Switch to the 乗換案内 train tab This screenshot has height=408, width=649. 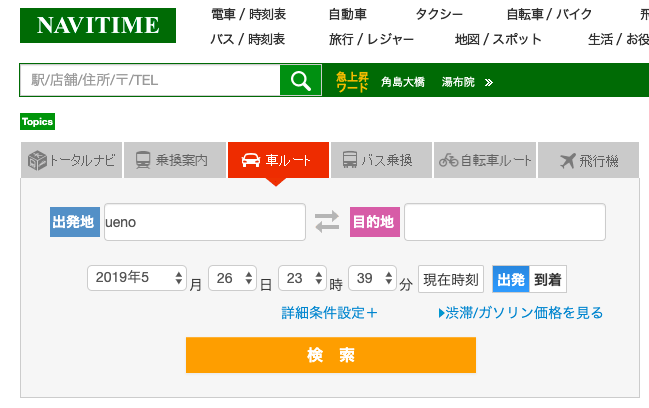point(174,160)
